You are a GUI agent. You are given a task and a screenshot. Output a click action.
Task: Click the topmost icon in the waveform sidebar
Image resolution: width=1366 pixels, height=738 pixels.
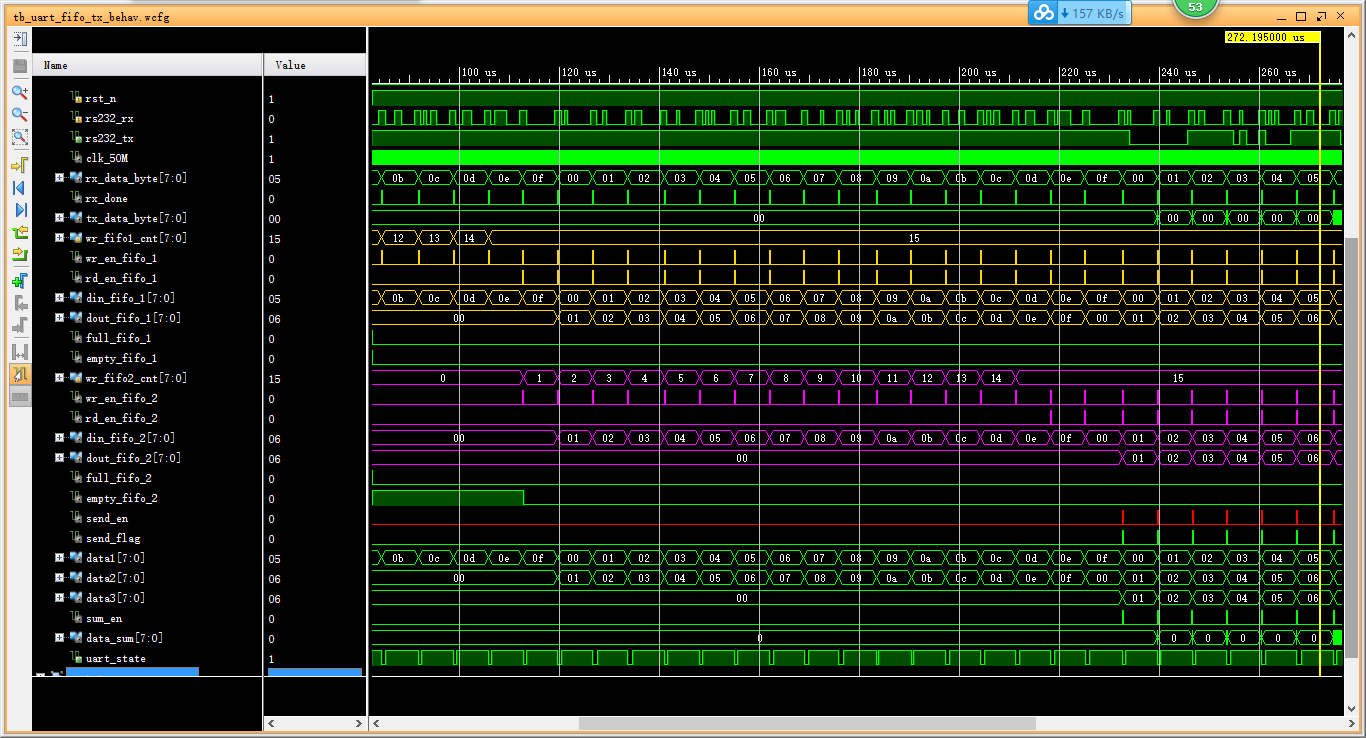click(19, 39)
